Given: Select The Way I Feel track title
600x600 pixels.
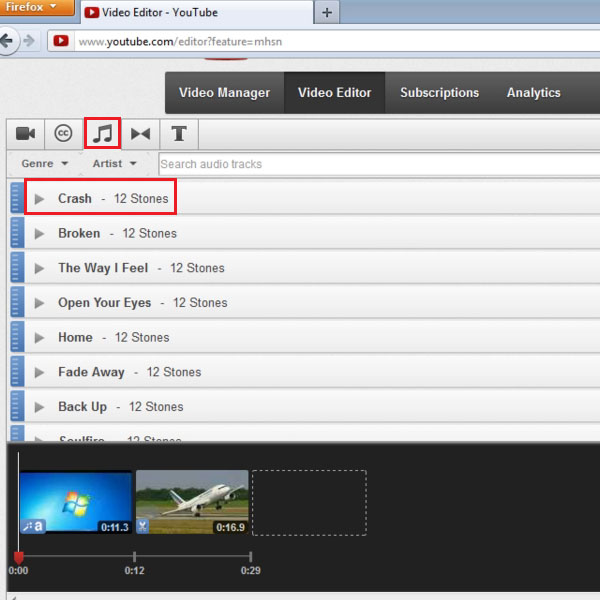Looking at the screenshot, I should [x=103, y=268].
